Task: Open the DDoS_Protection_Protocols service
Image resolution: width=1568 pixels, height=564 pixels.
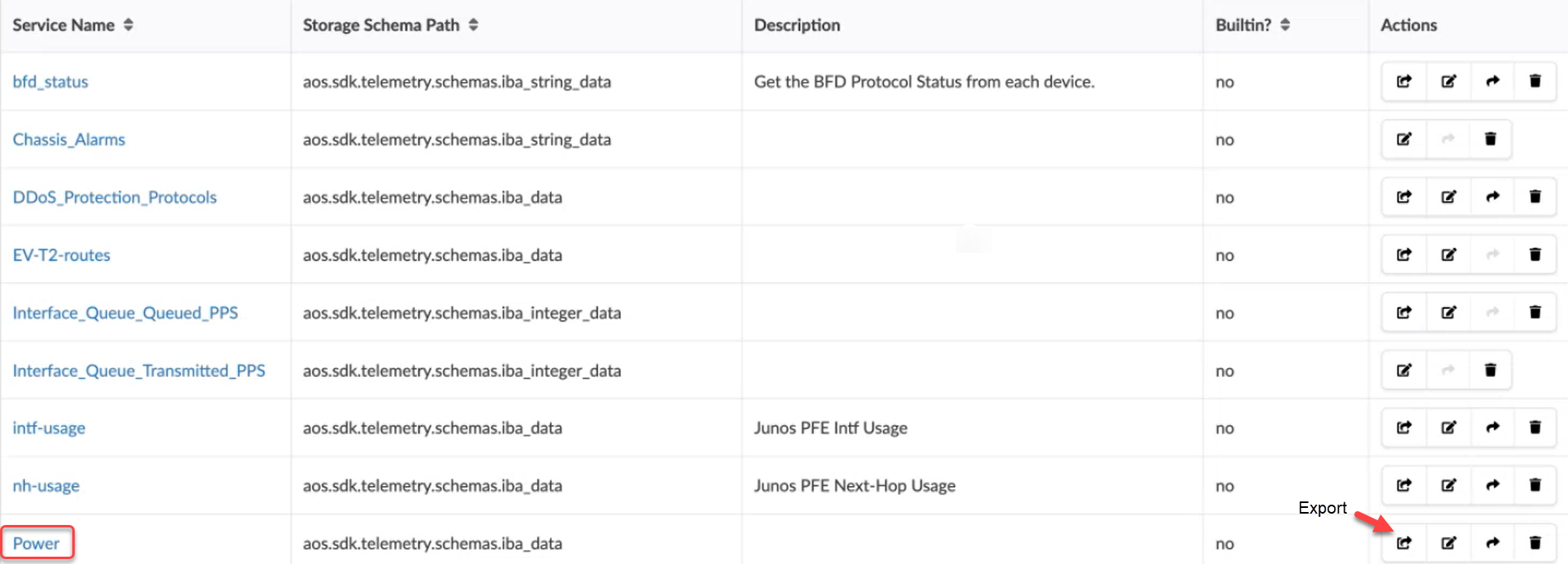Action: pyautogui.click(x=115, y=197)
